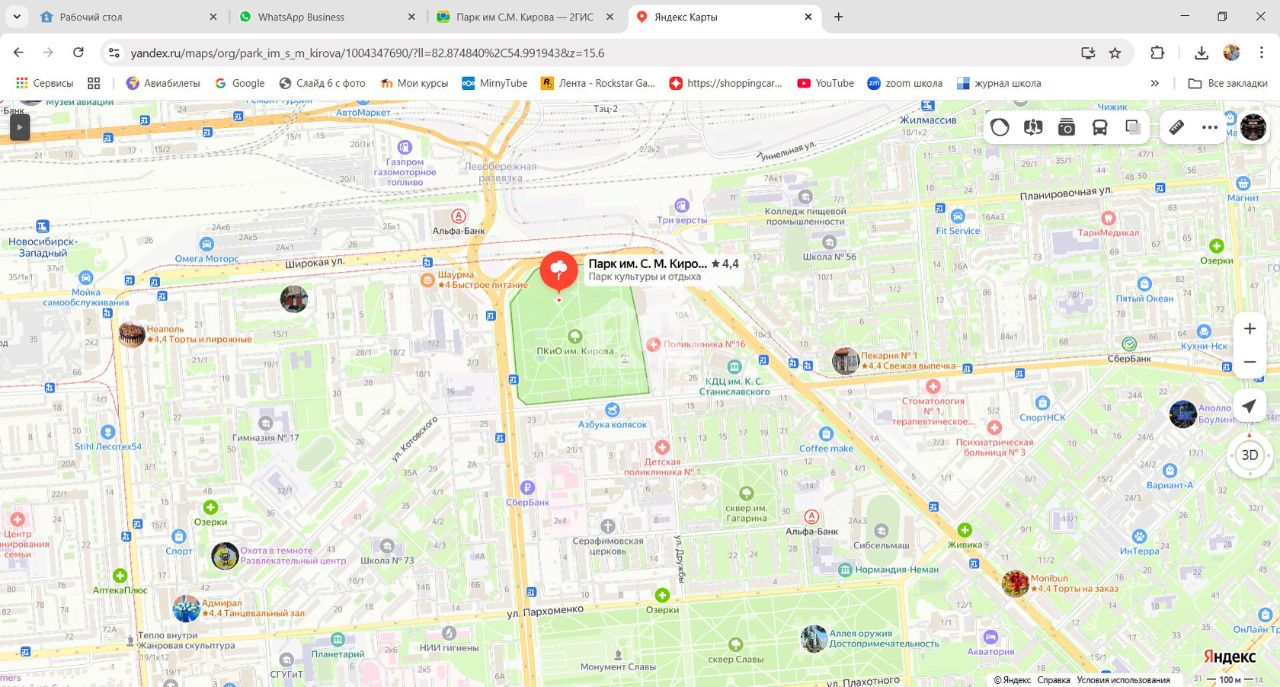Screen dimensions: 1280x687
Task: Open the map layers selector
Action: 1133,127
